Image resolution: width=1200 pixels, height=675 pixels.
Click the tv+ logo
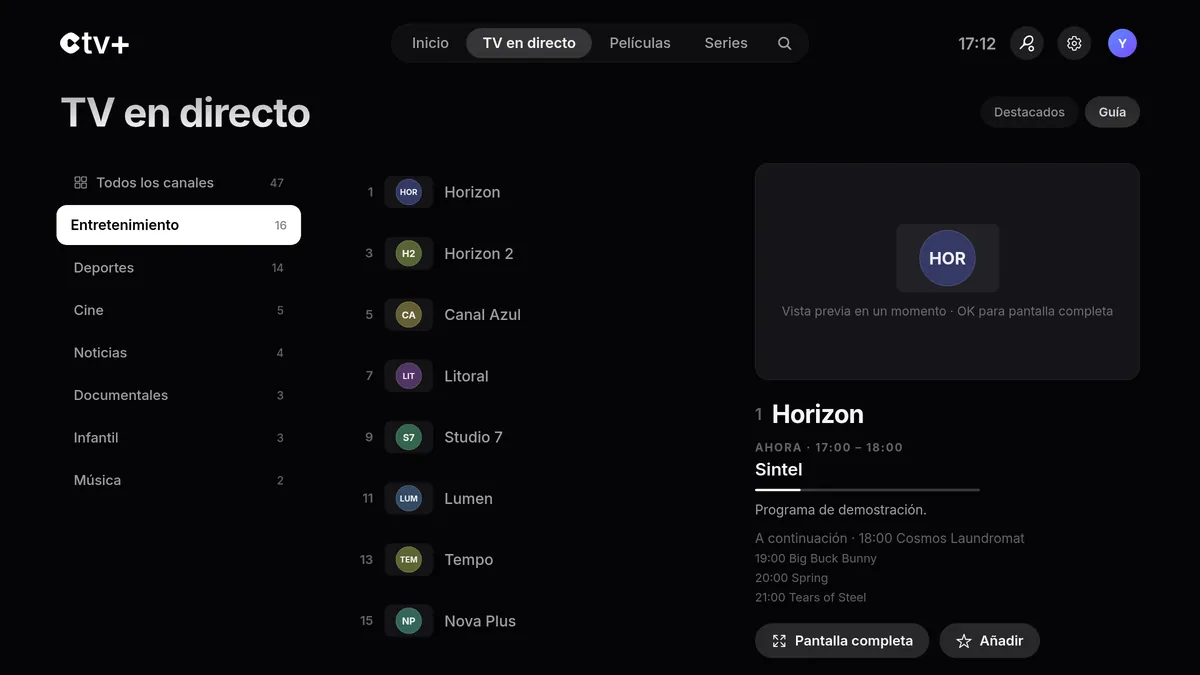click(95, 43)
